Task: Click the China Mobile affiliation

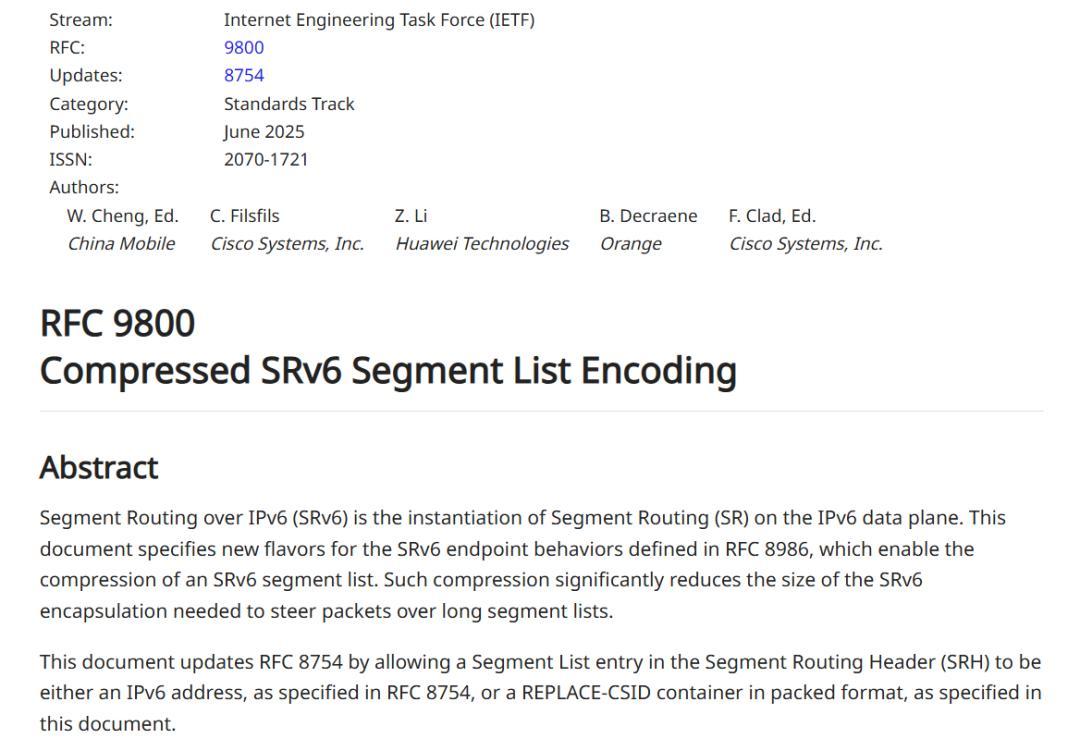Action: click(x=121, y=243)
